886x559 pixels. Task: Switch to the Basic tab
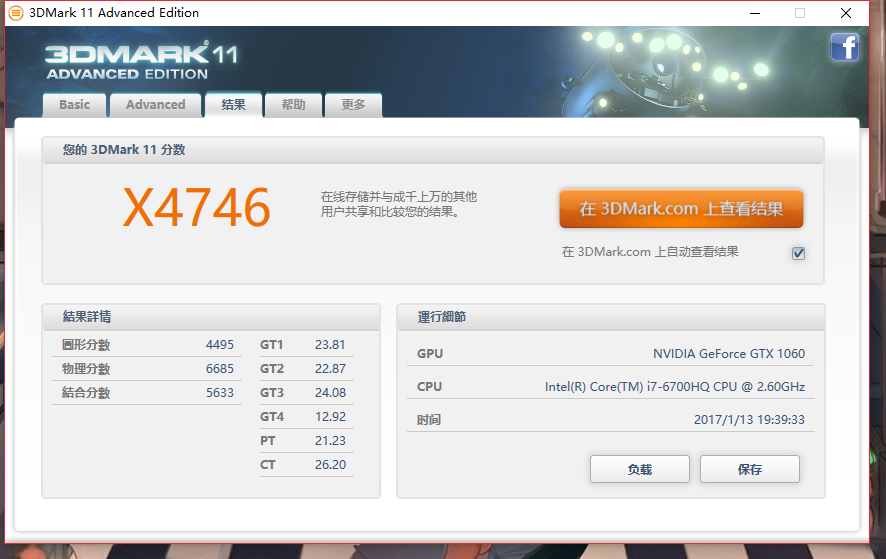pyautogui.click(x=75, y=105)
